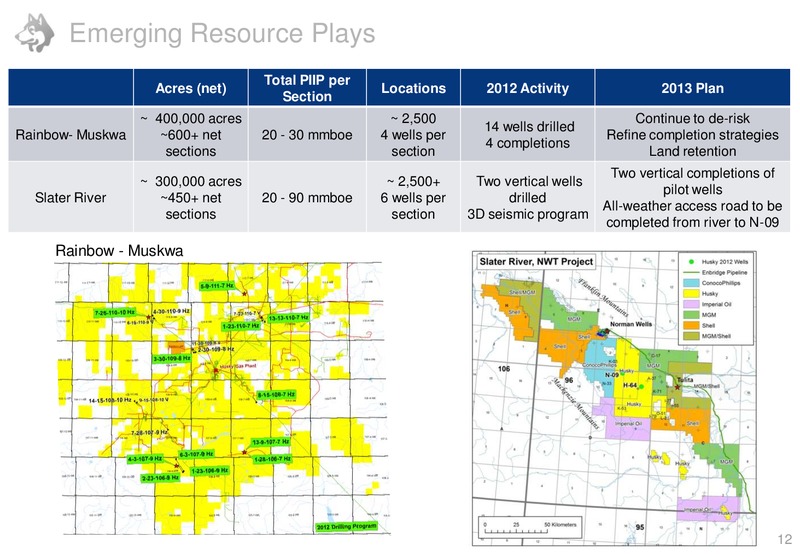The width and height of the screenshot is (800, 556).
Task: Click the 'N-09' well label on Slater map
Action: point(612,375)
